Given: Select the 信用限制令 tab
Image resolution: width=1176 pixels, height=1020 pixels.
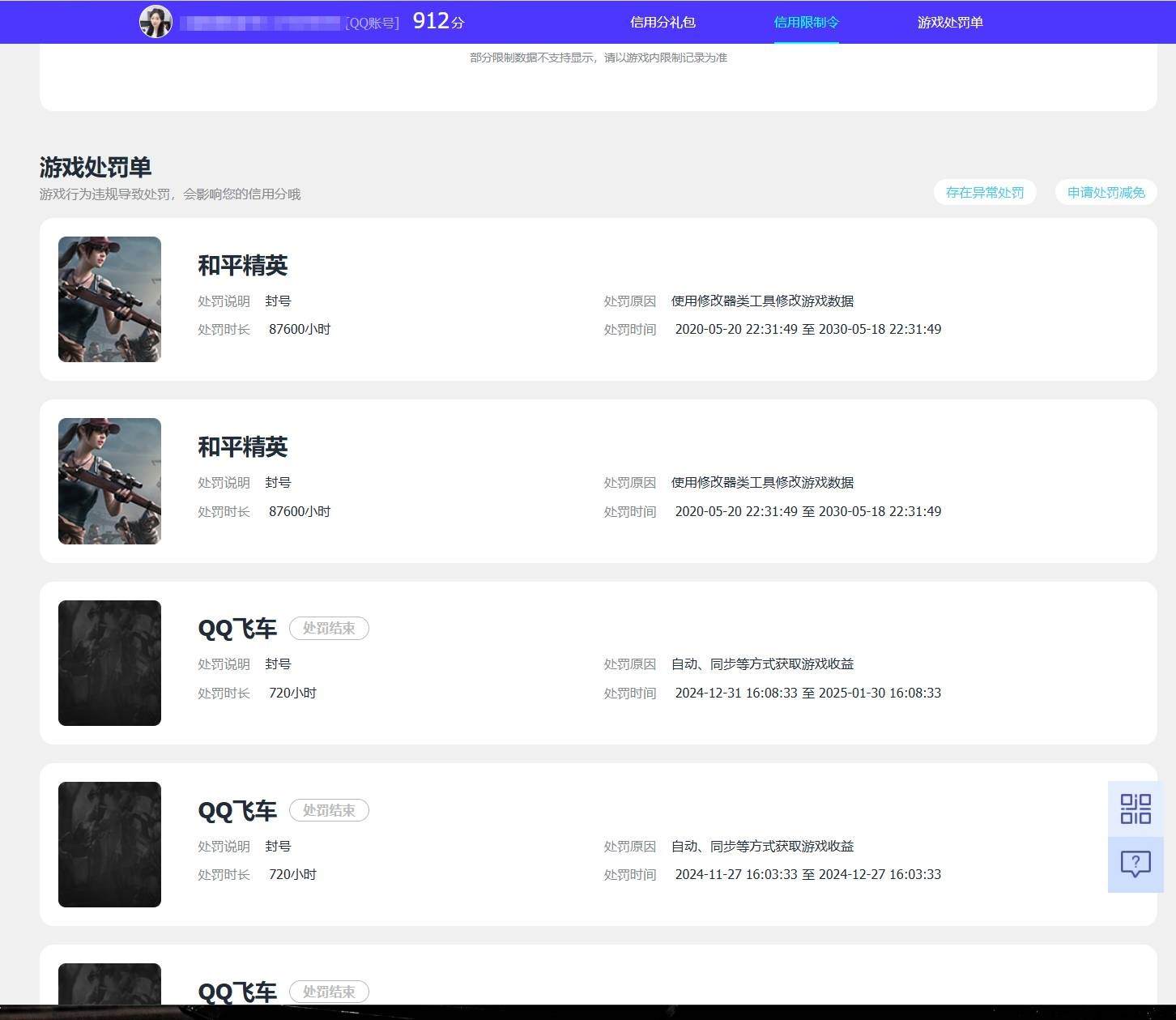Looking at the screenshot, I should (806, 22).
